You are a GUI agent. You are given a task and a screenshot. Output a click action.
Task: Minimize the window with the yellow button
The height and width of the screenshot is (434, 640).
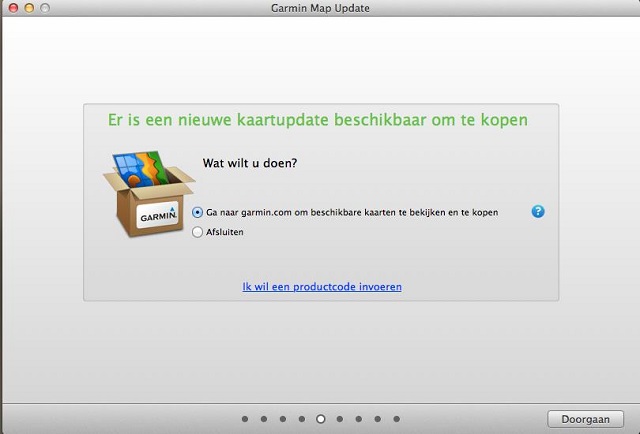tap(29, 8)
